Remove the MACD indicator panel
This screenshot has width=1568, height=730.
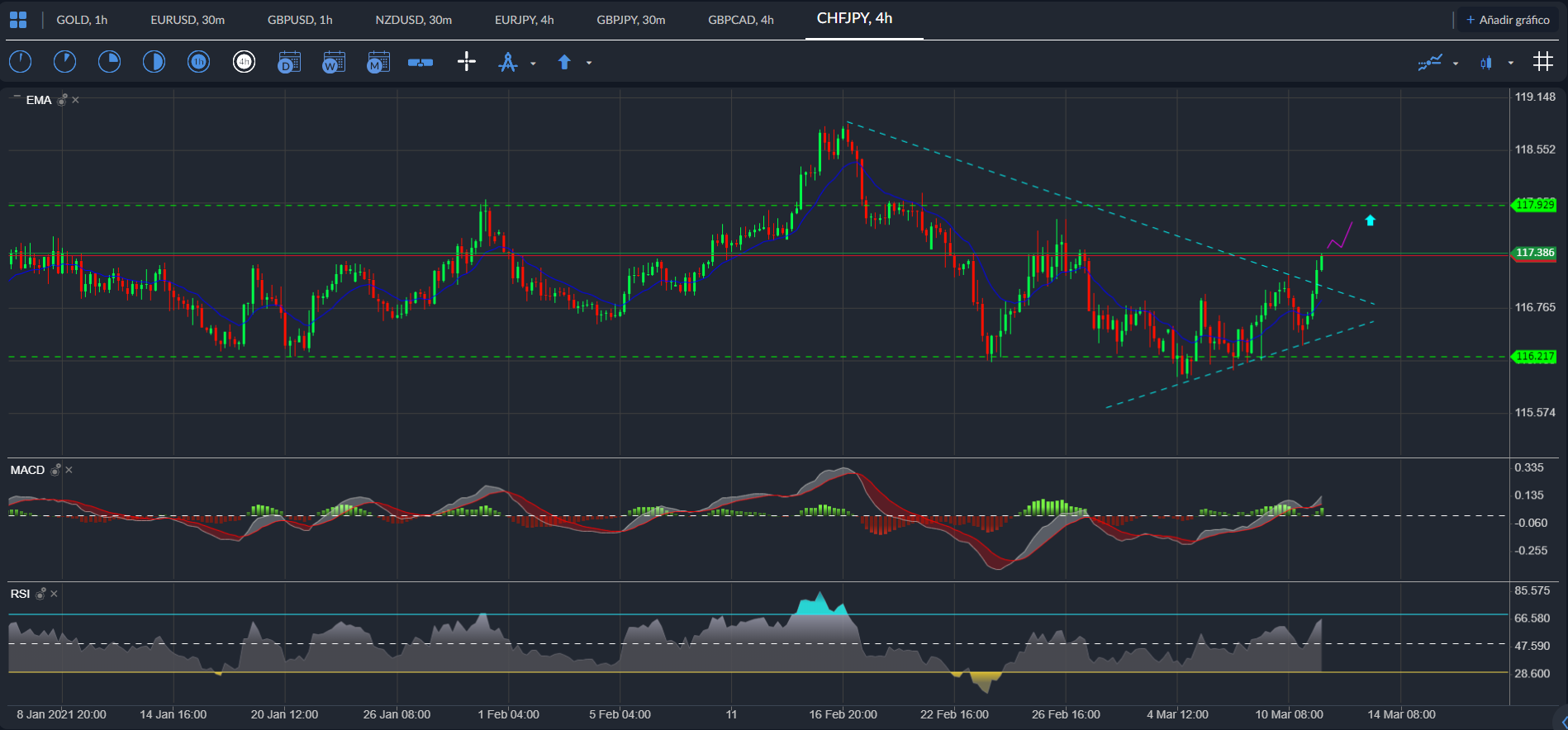coord(69,470)
